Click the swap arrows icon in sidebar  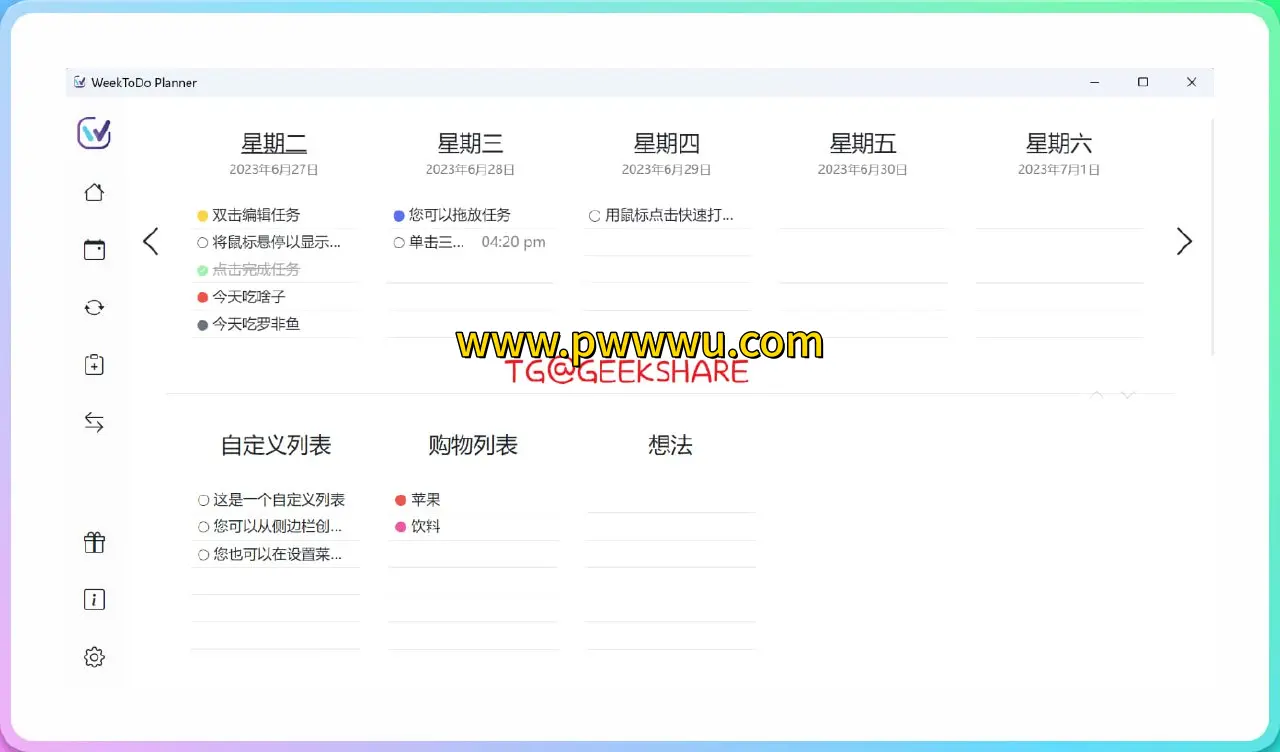(x=94, y=423)
